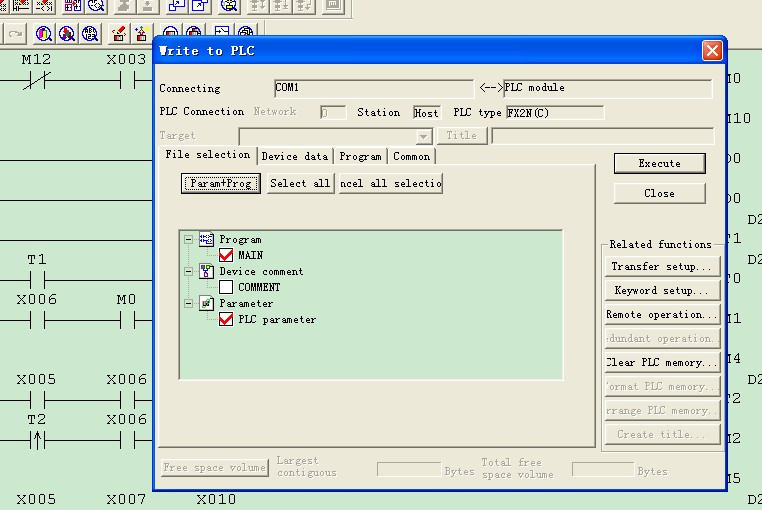Click the T2 rising-edge contact in ladder
The height and width of the screenshot is (510, 762).
[37, 440]
